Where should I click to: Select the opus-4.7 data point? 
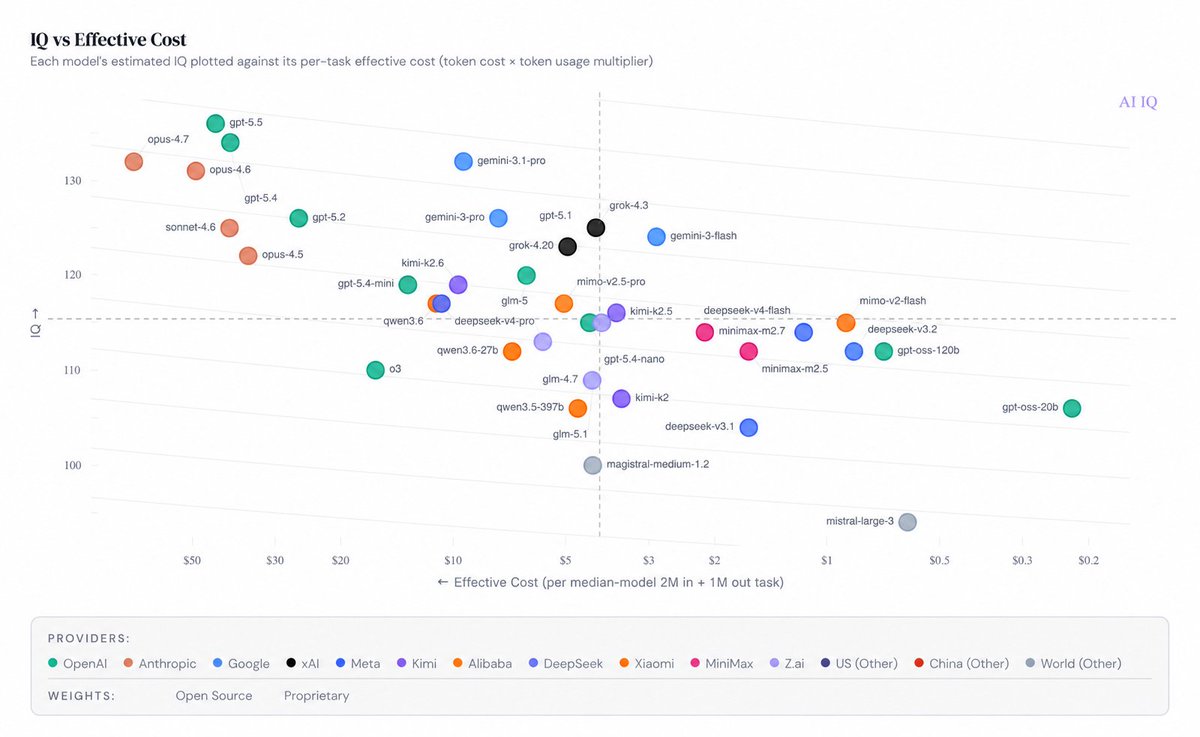[134, 161]
